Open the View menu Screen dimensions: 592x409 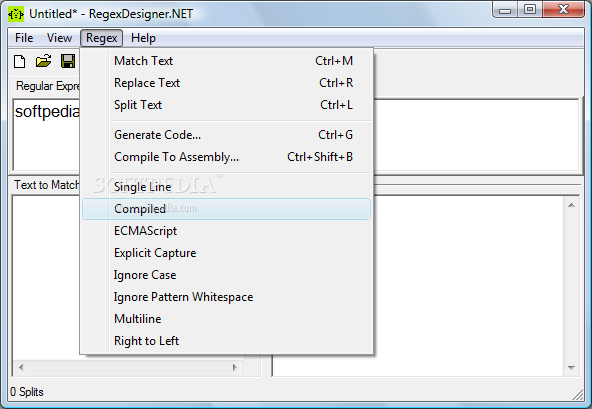(59, 38)
